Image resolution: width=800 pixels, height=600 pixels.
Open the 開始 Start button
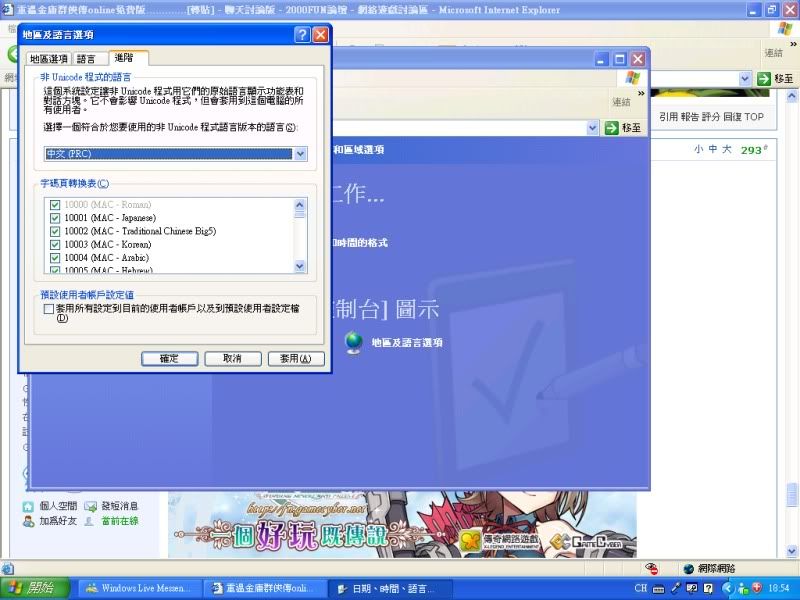click(35, 588)
